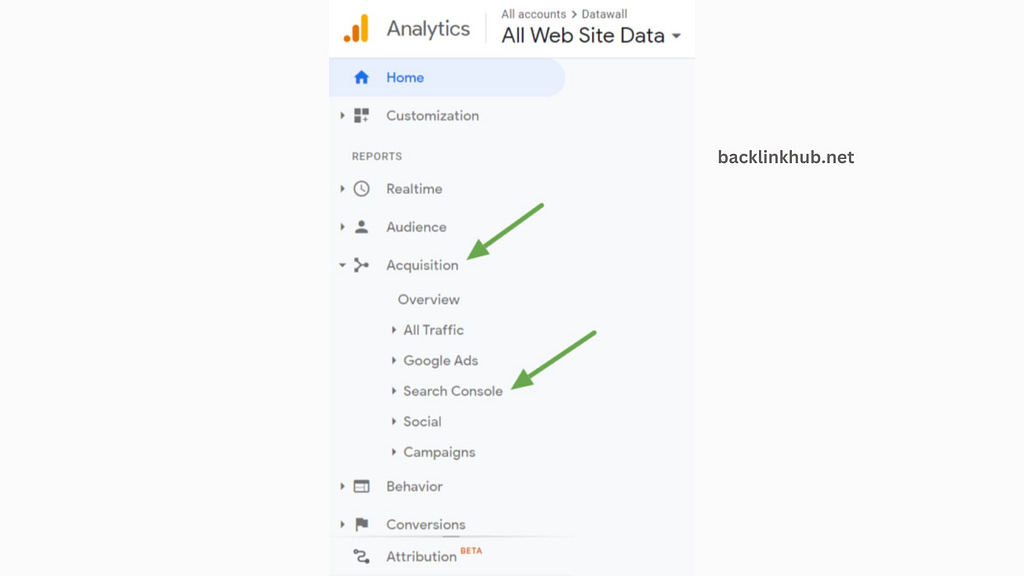The width and height of the screenshot is (1024, 576).
Task: Collapse the expanded Acquisition section
Action: click(343, 265)
